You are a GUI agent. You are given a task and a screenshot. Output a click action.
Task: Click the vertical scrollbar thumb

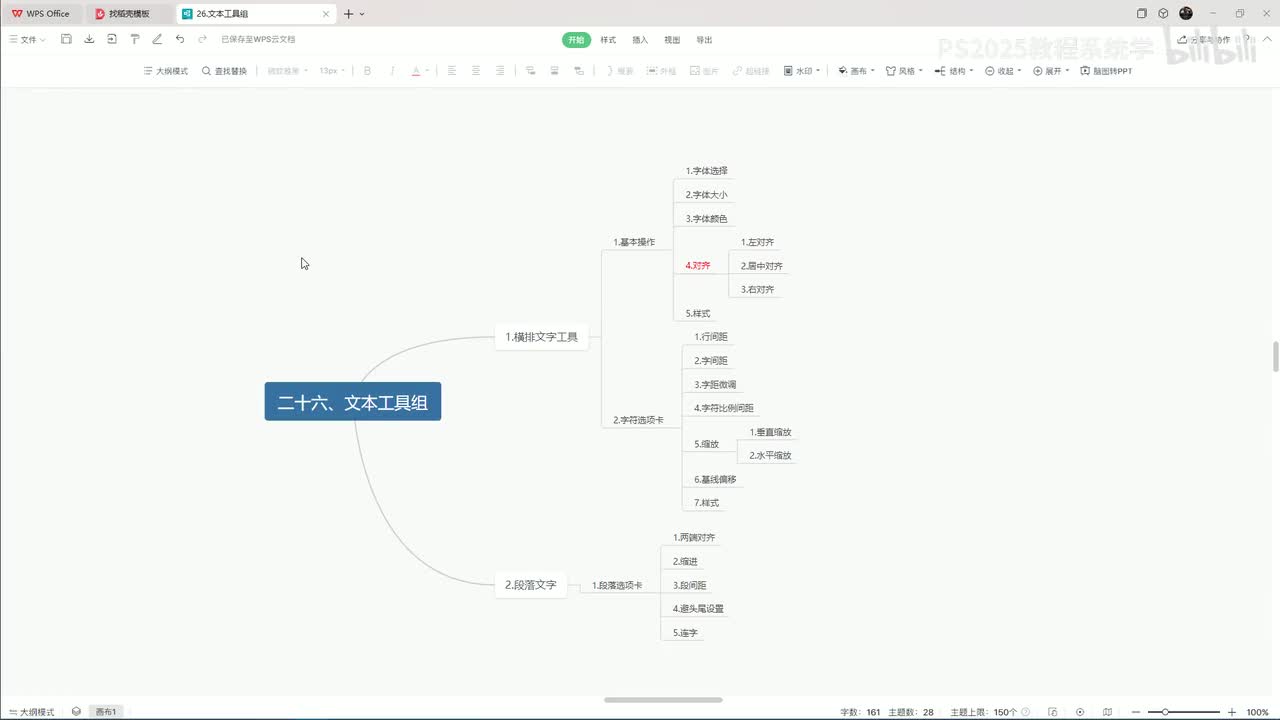[x=1275, y=356]
